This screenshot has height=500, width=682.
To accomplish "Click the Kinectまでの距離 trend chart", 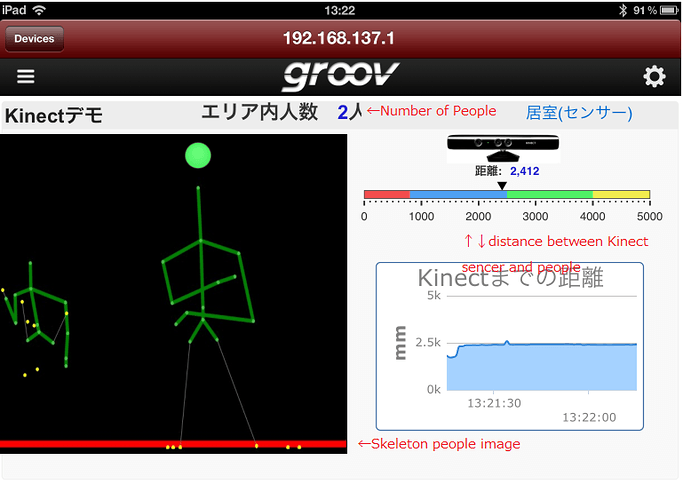I will coord(510,346).
